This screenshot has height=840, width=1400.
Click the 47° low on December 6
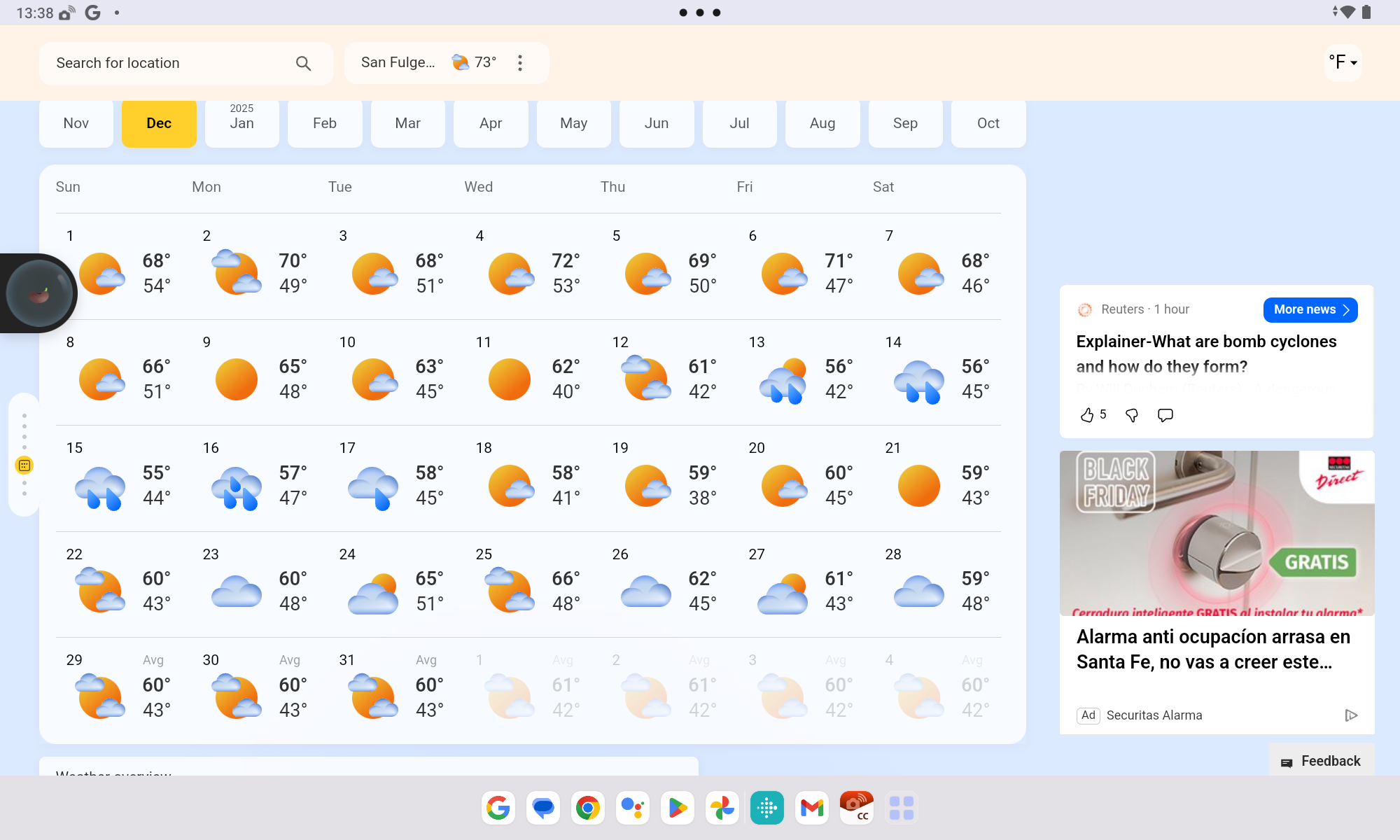pyautogui.click(x=839, y=286)
